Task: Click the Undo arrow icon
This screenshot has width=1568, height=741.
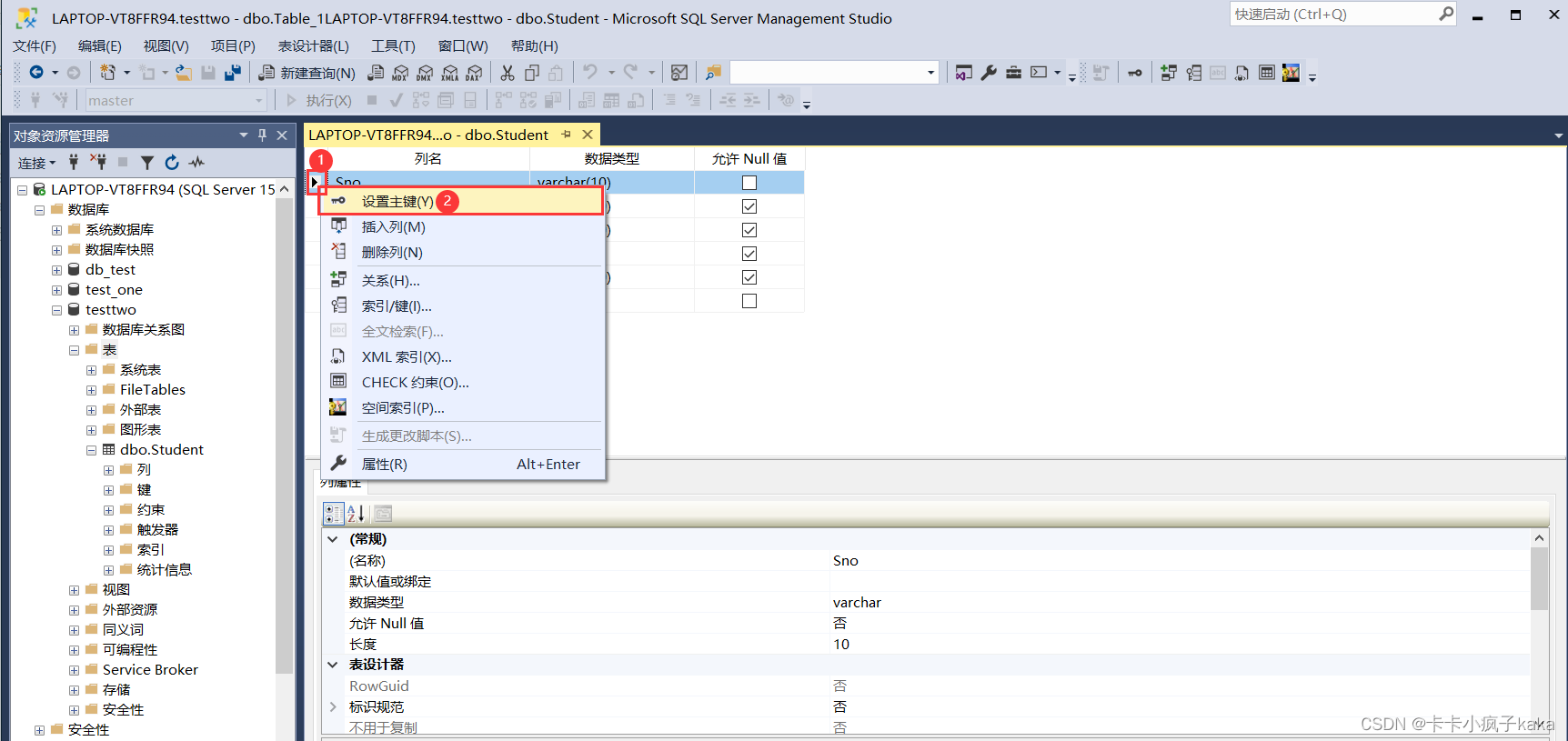Action: pyautogui.click(x=590, y=72)
